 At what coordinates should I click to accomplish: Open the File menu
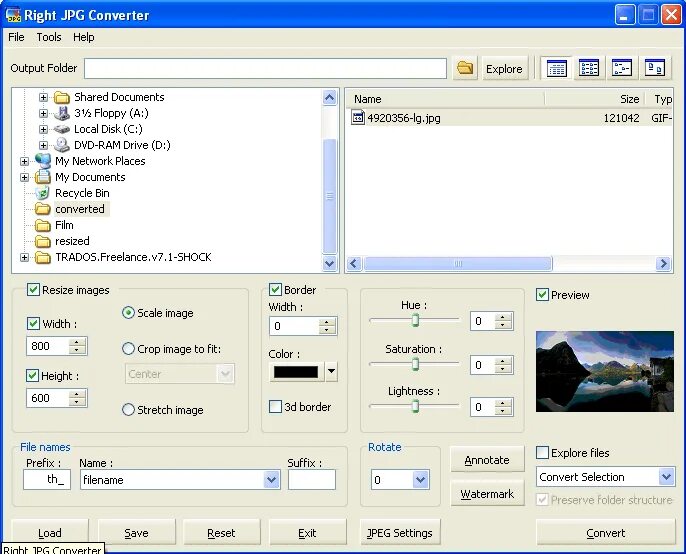(16, 37)
